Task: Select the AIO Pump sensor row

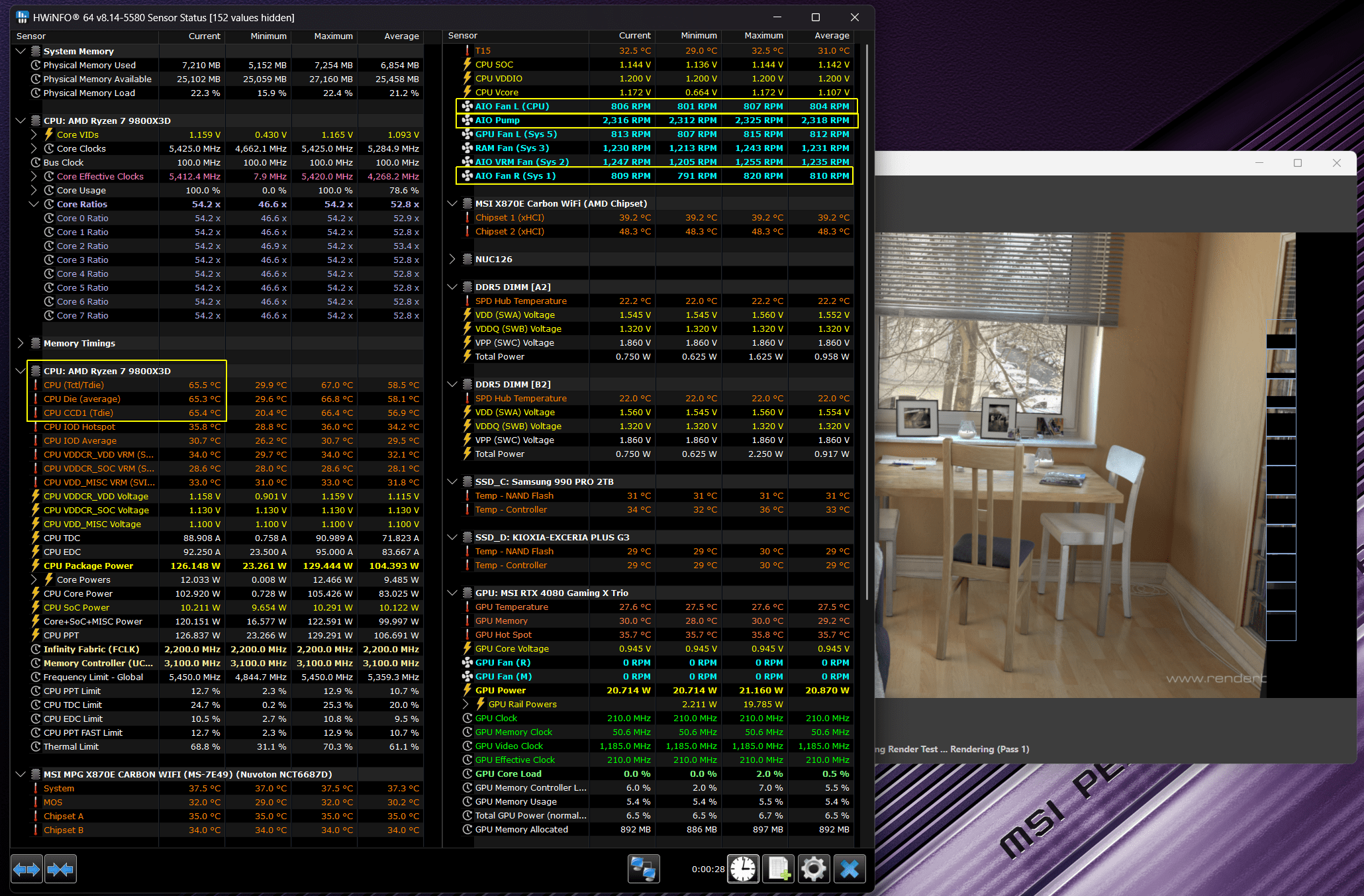Action: click(x=497, y=120)
